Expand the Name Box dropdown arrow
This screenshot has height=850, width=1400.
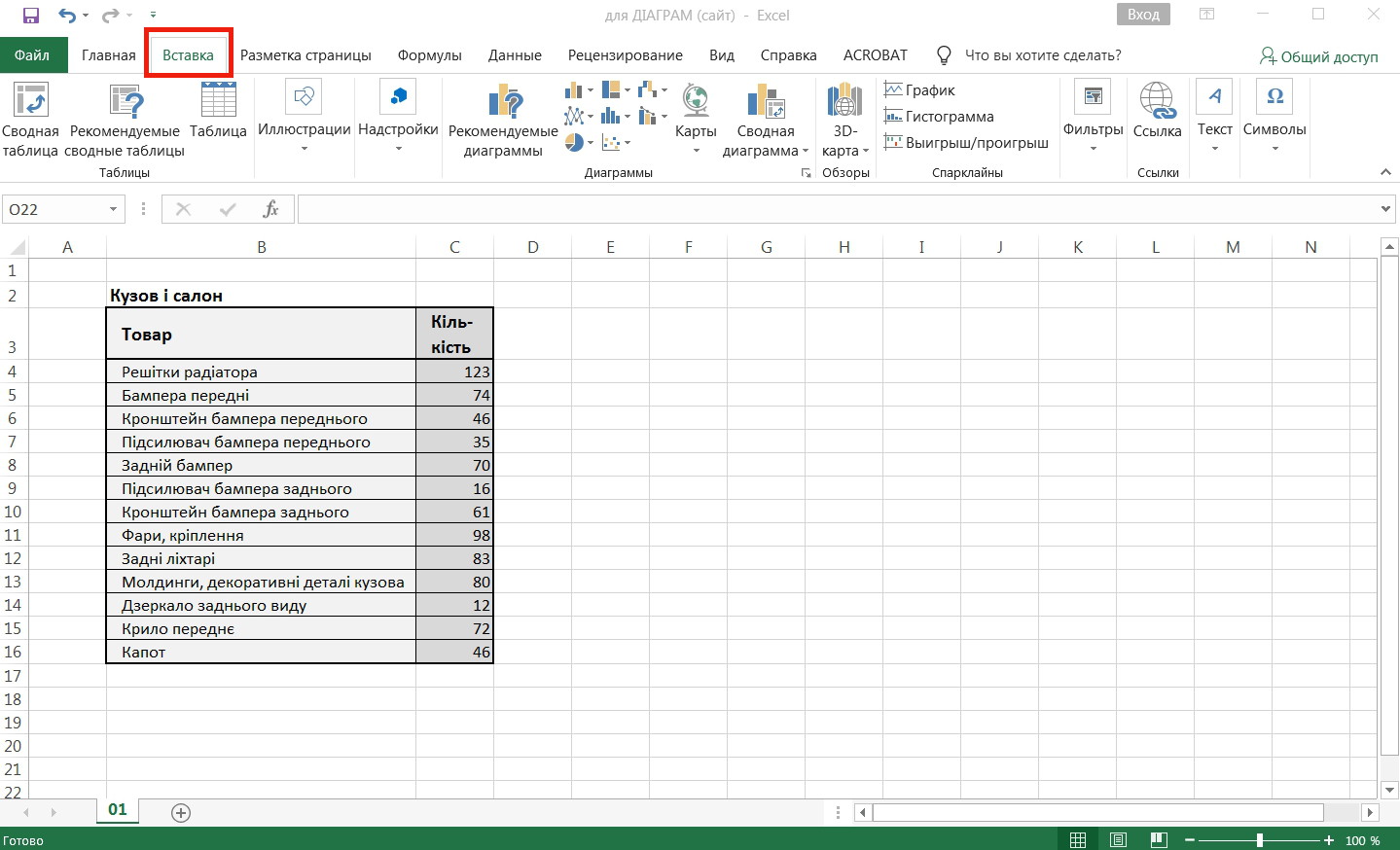[x=113, y=209]
